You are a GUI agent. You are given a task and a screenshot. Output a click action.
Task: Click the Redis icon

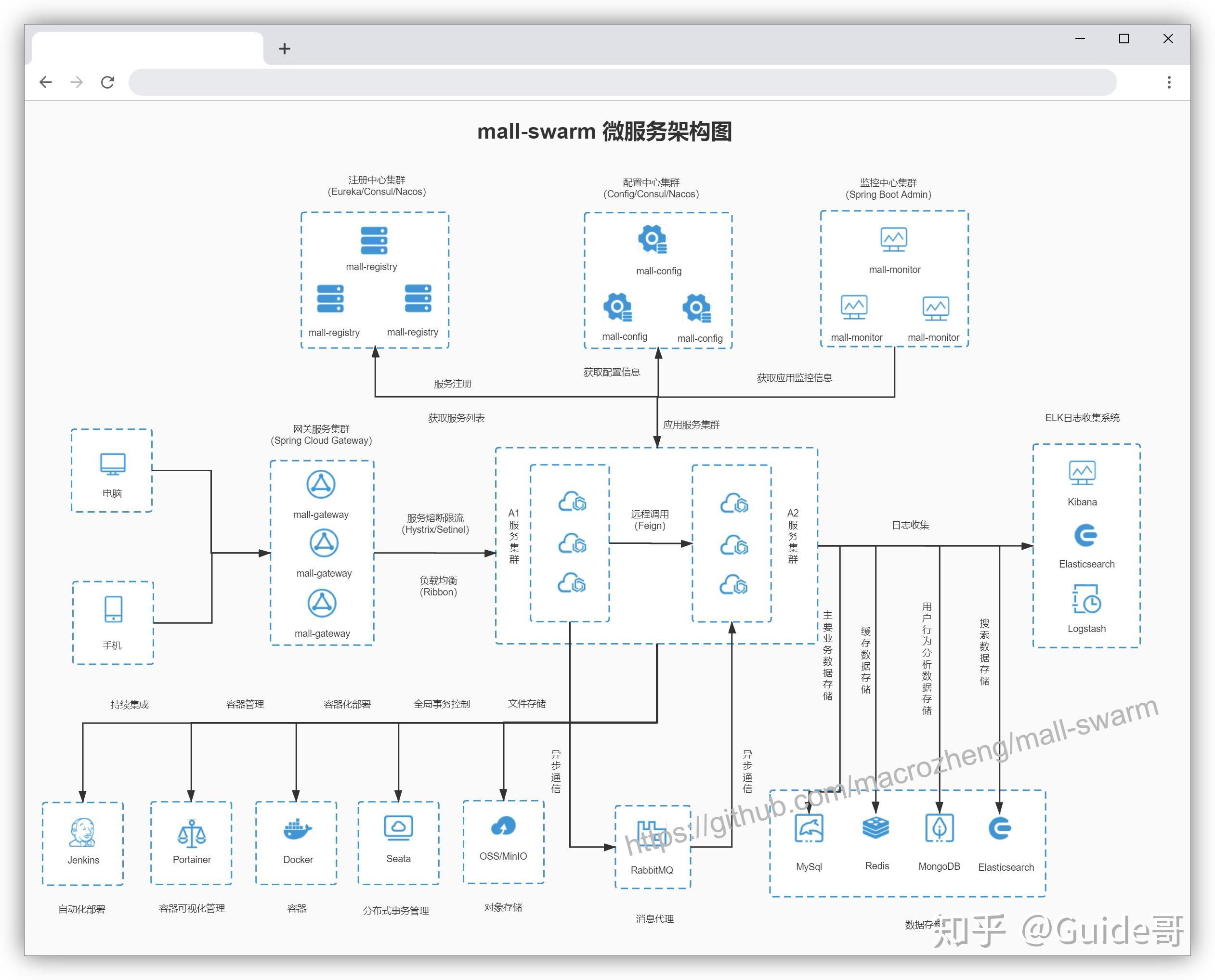click(x=875, y=828)
